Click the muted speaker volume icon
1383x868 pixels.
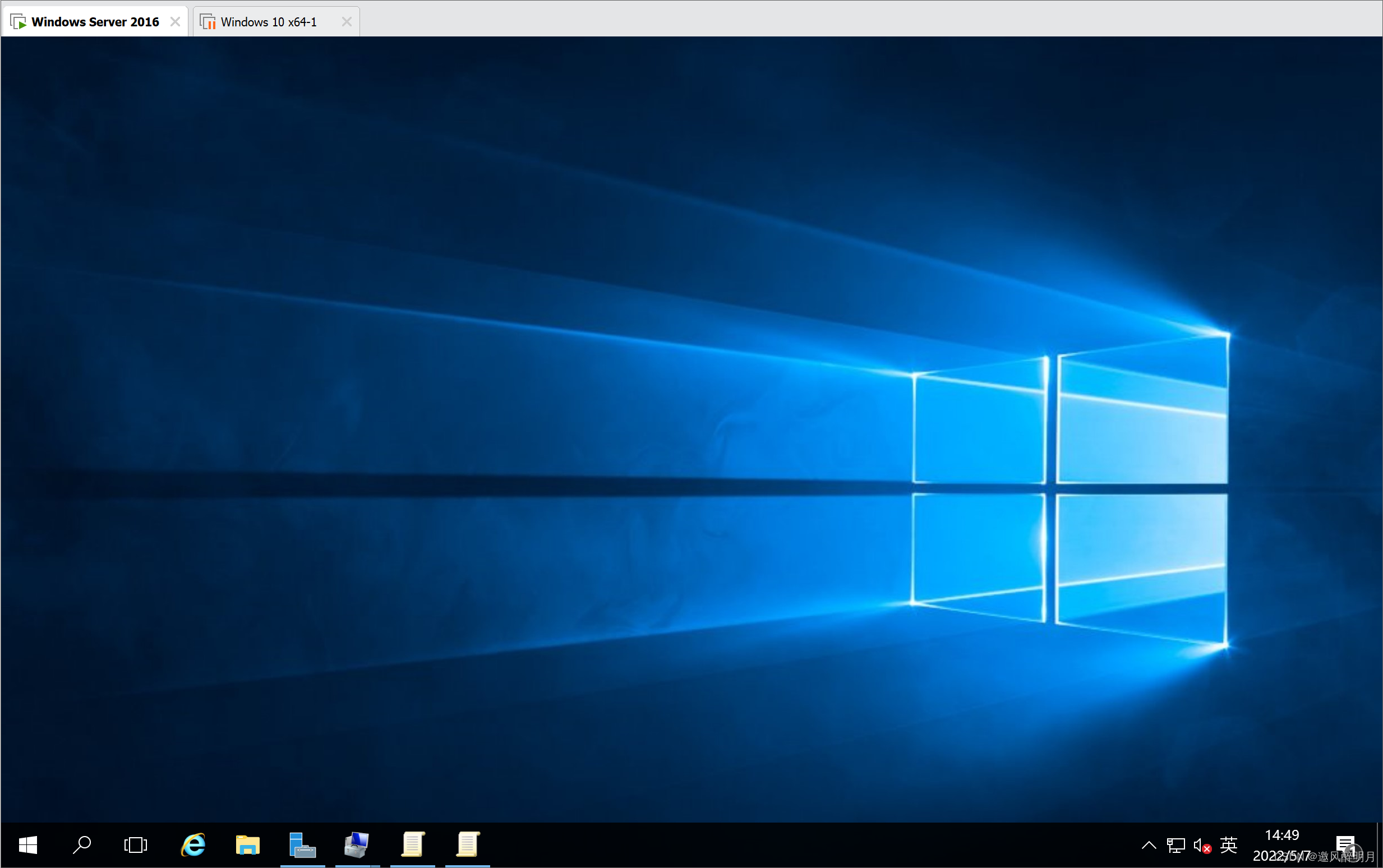tap(1202, 845)
